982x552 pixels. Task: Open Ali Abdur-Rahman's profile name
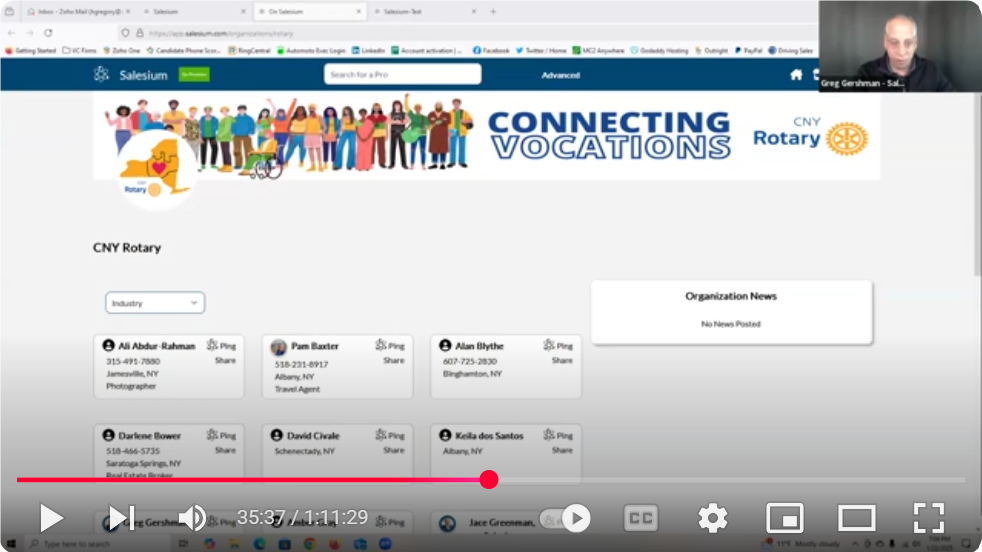[157, 346]
